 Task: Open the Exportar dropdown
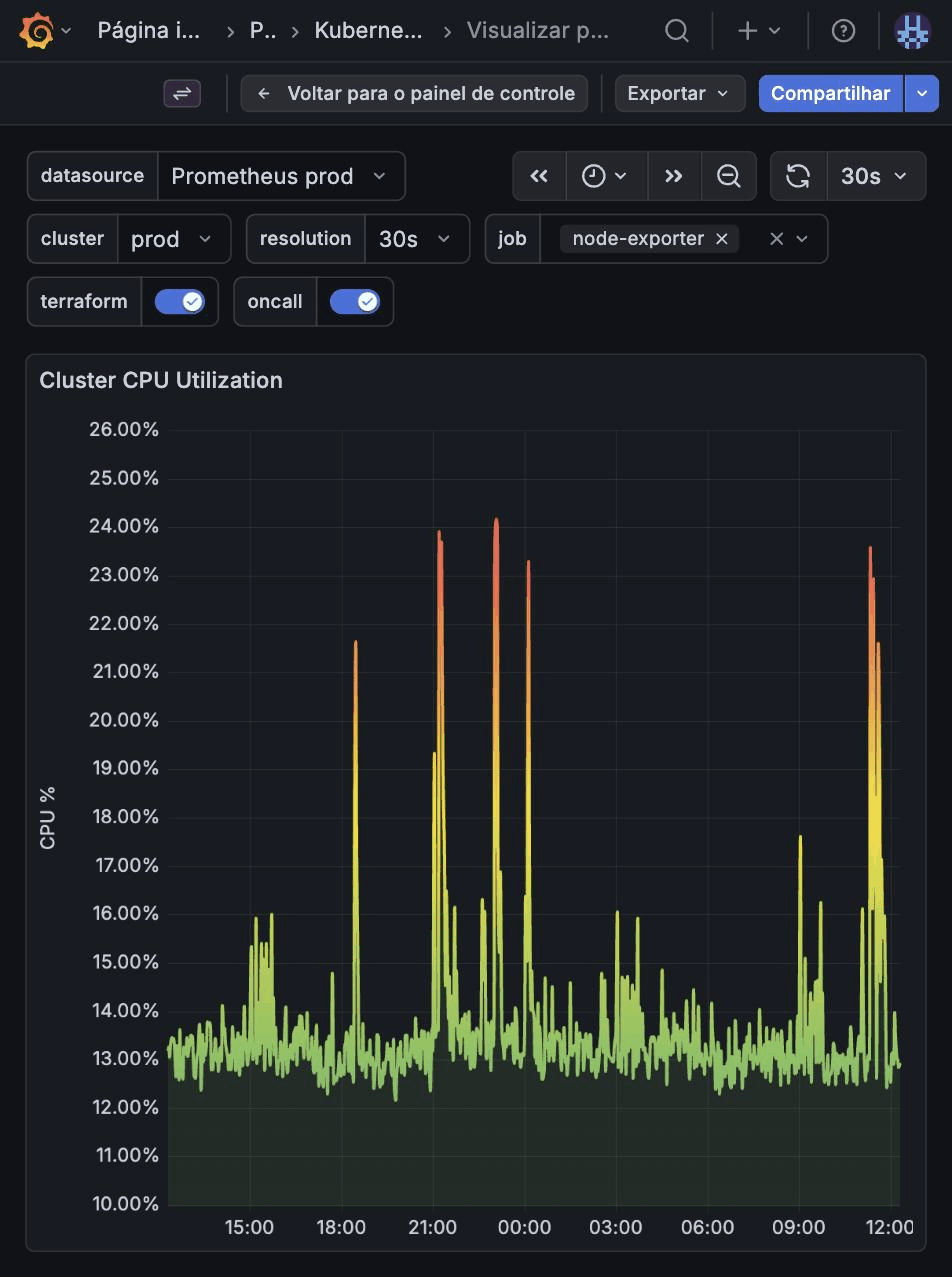click(x=679, y=93)
